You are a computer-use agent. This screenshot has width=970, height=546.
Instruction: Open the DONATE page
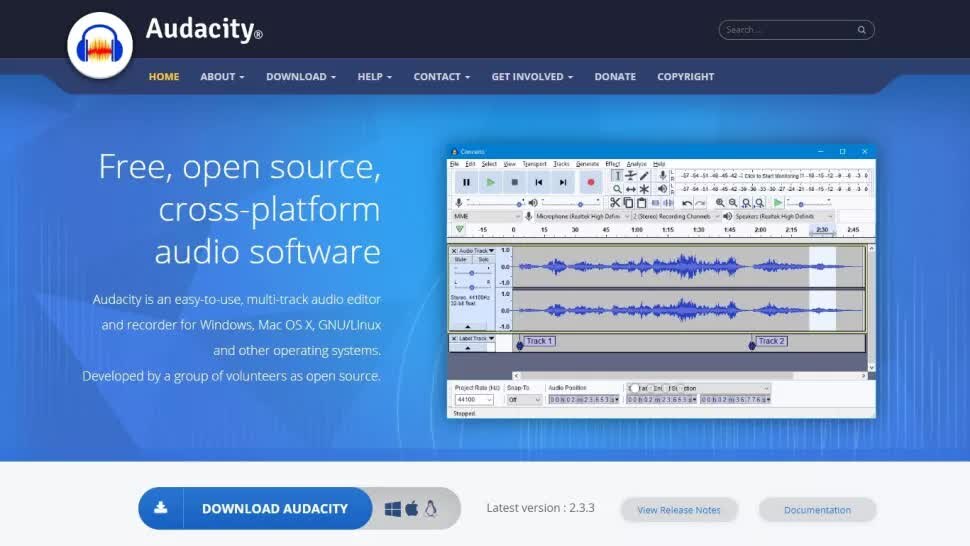[x=615, y=77]
